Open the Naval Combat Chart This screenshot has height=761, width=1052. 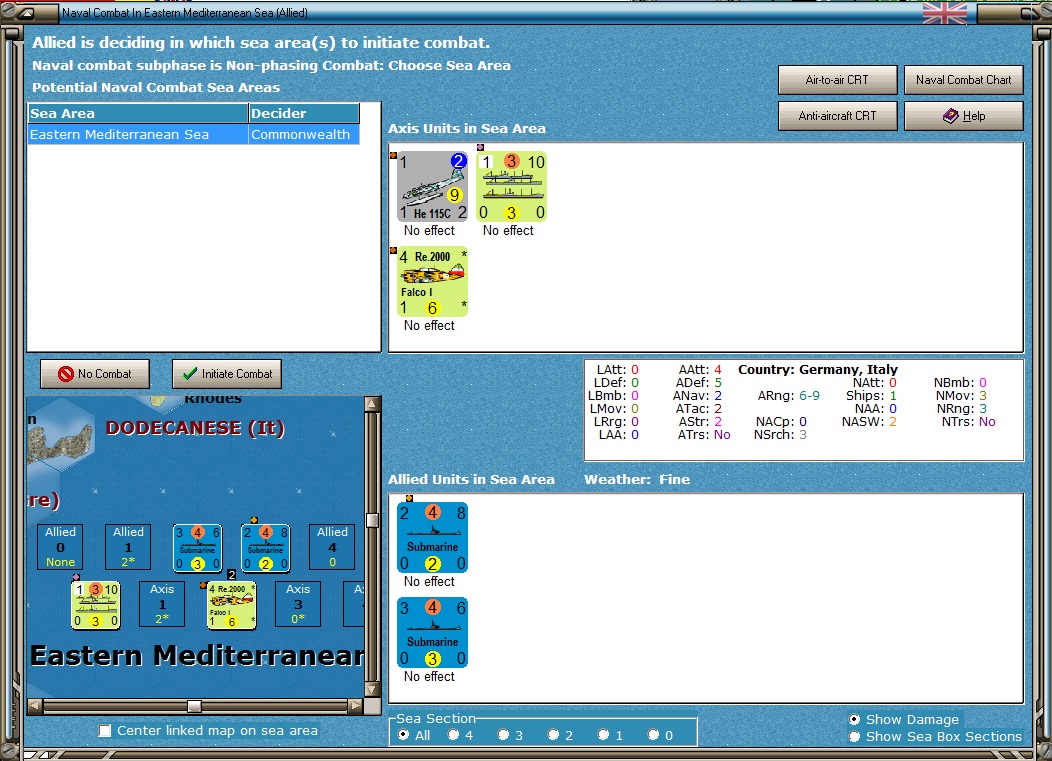click(x=963, y=80)
